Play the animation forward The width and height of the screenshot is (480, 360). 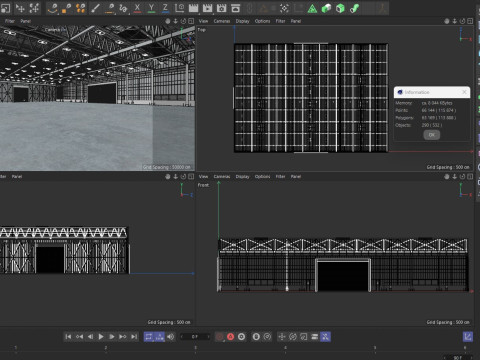click(101, 337)
